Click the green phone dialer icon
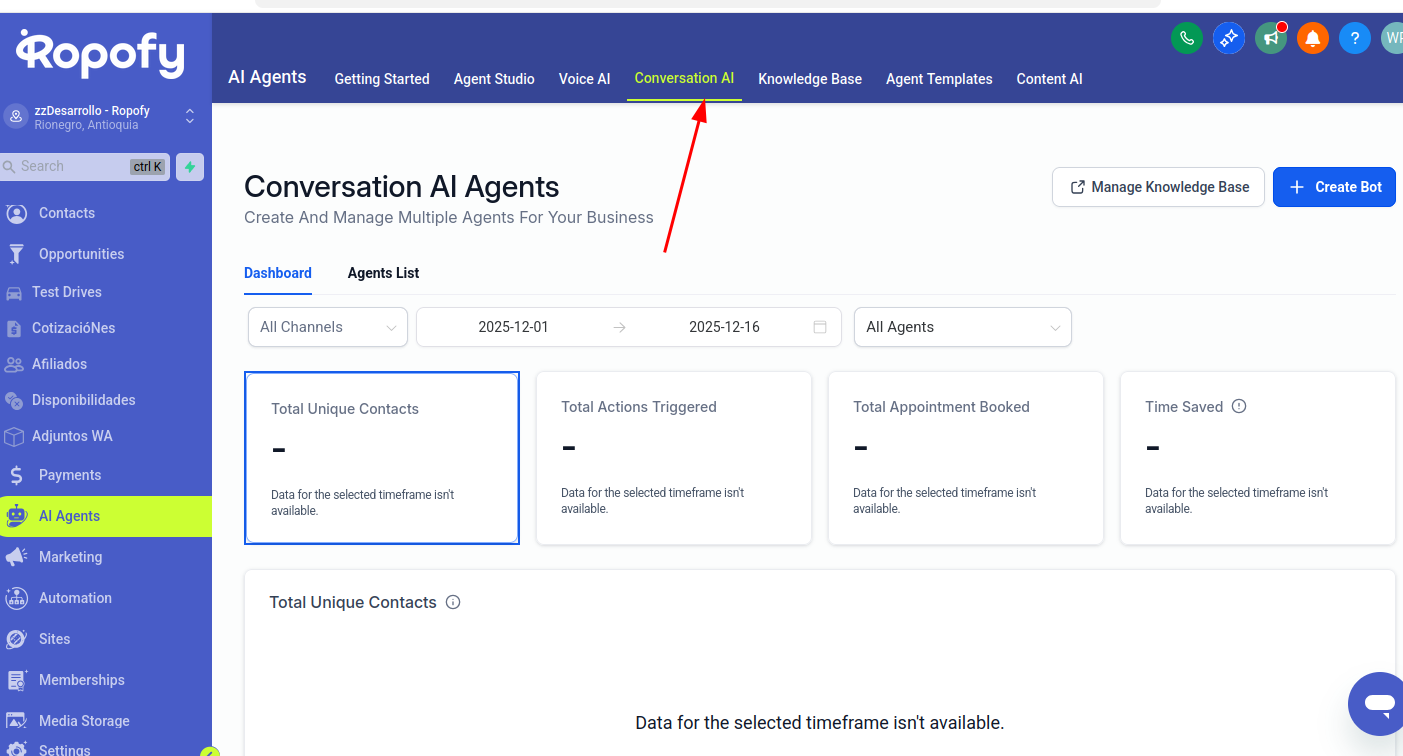Screen dimensions: 1403x756 coord(1186,39)
